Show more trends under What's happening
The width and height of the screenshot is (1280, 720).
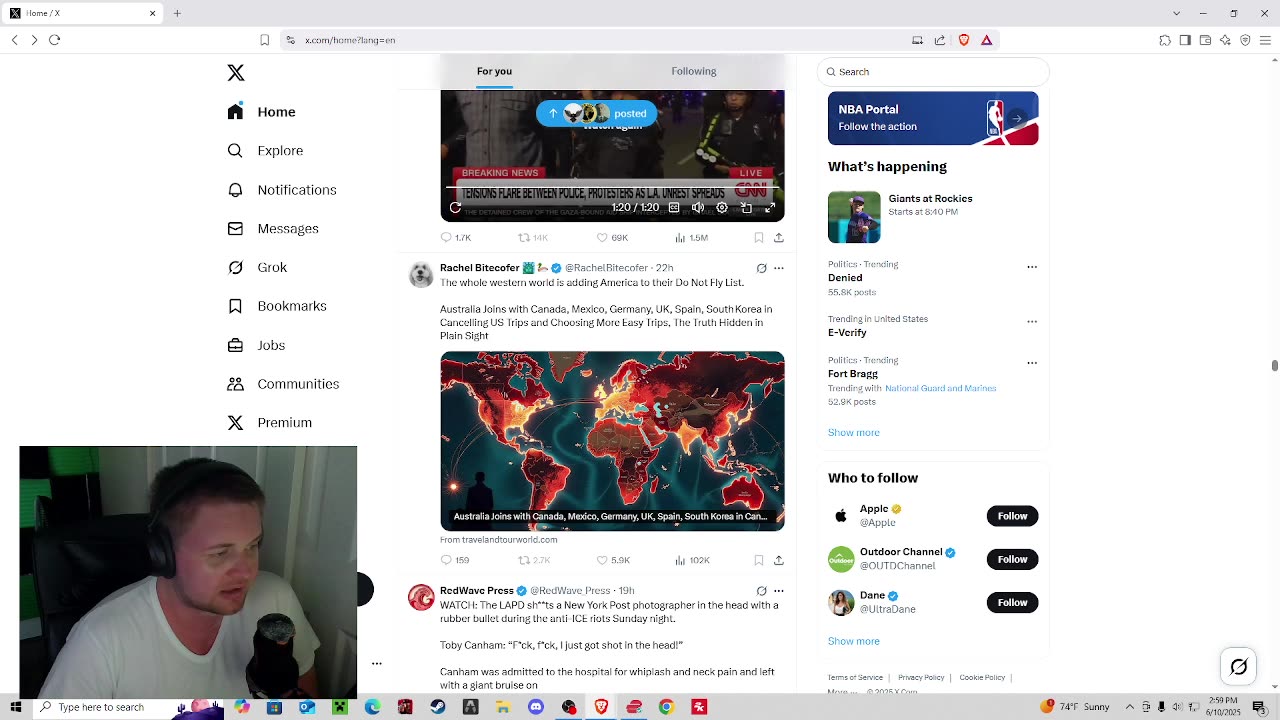[854, 433]
